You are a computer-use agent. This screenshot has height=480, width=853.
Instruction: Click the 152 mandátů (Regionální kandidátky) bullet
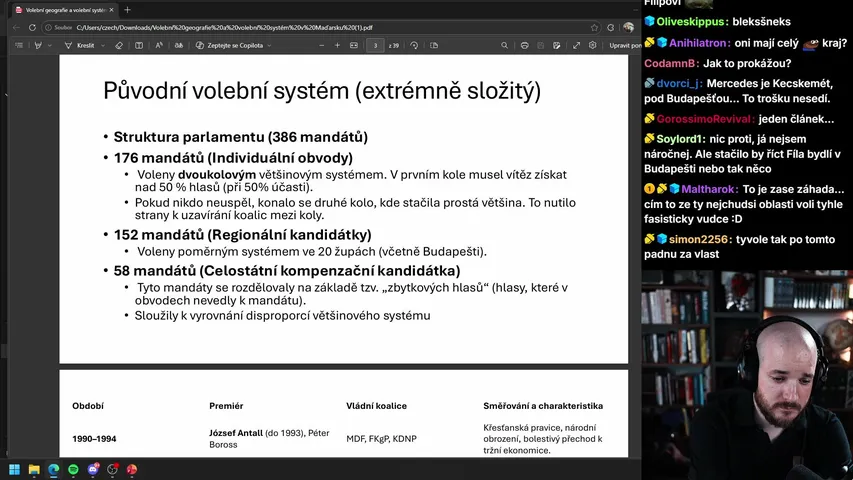(x=242, y=235)
